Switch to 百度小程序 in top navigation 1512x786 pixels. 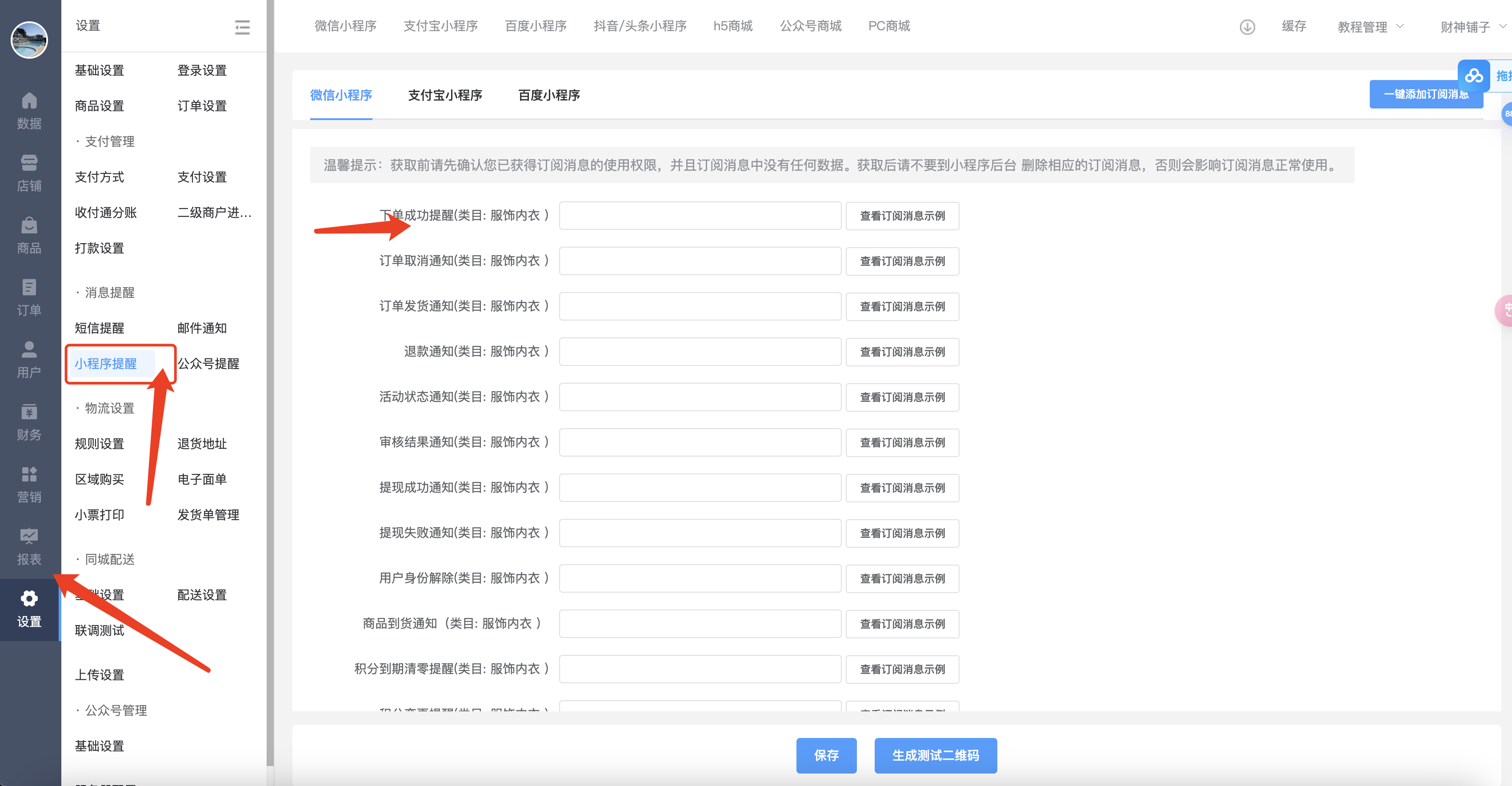[536, 26]
